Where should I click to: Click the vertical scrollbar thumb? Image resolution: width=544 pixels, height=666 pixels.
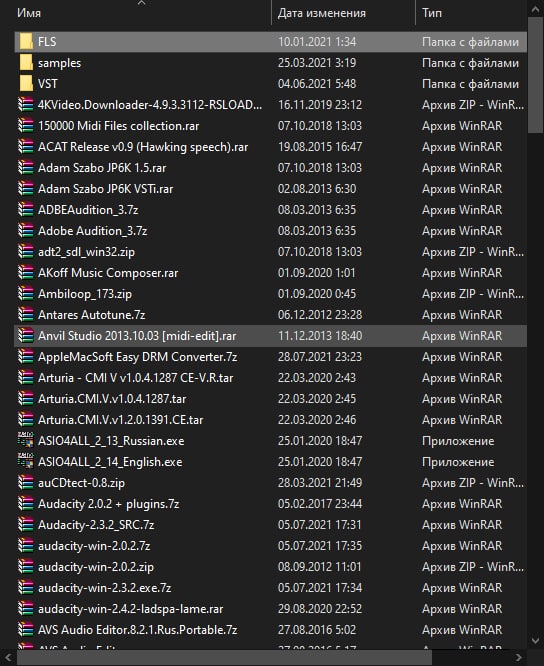(535, 75)
